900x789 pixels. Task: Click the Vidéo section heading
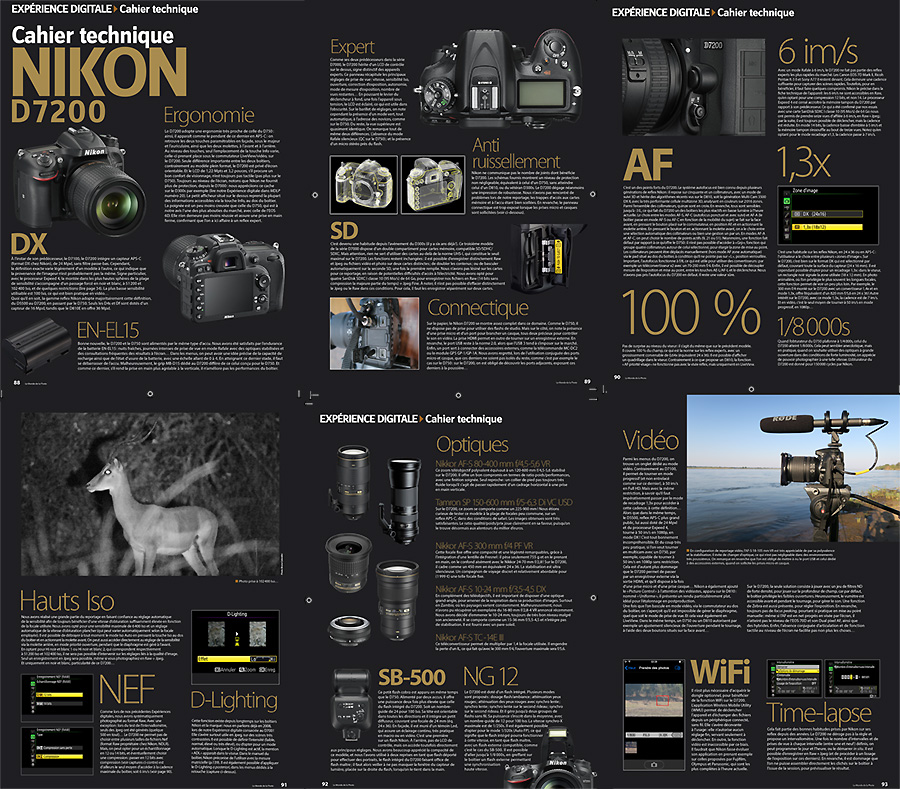click(651, 441)
